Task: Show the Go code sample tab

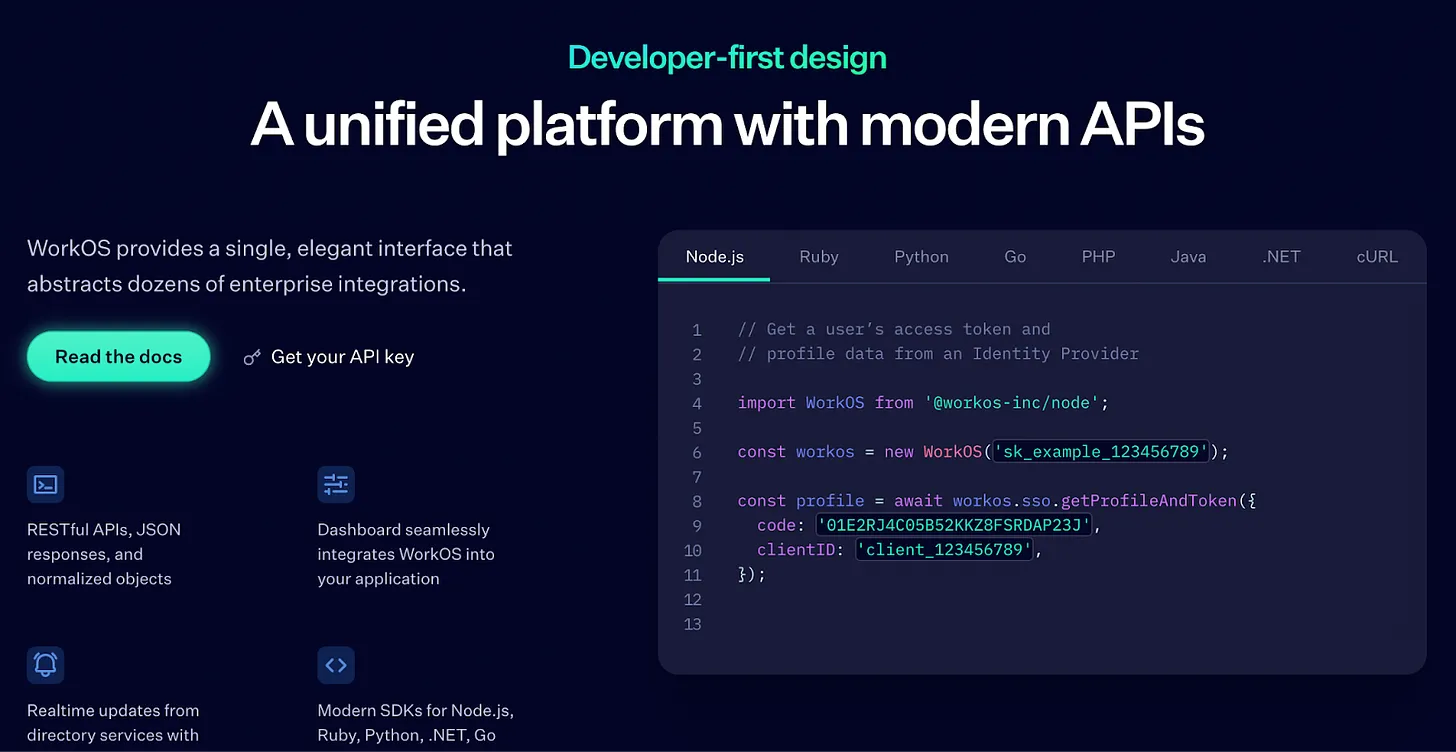Action: (1015, 257)
